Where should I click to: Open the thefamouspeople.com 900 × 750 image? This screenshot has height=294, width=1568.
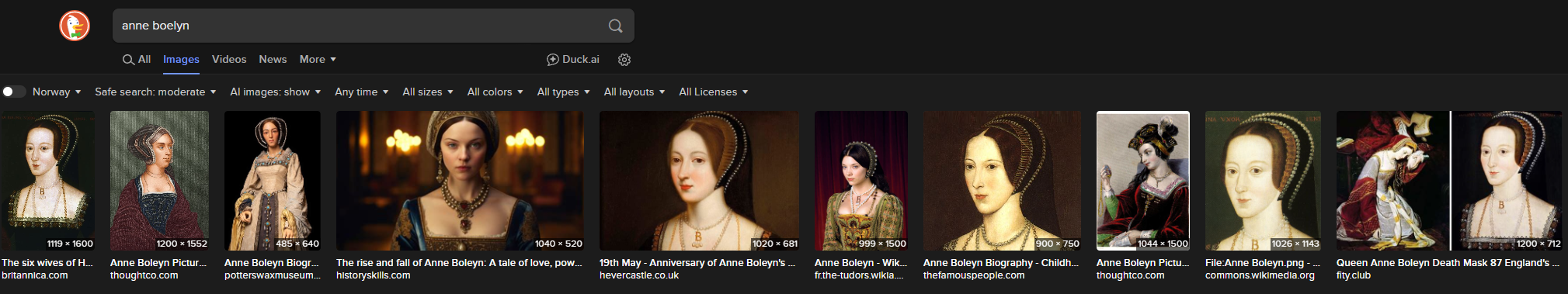click(x=1002, y=180)
